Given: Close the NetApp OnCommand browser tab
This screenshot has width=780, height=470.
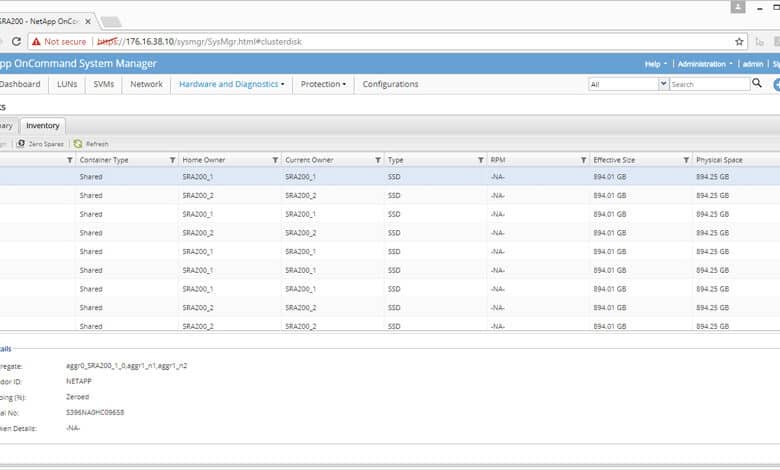Looking at the screenshot, I should pyautogui.click(x=88, y=21).
